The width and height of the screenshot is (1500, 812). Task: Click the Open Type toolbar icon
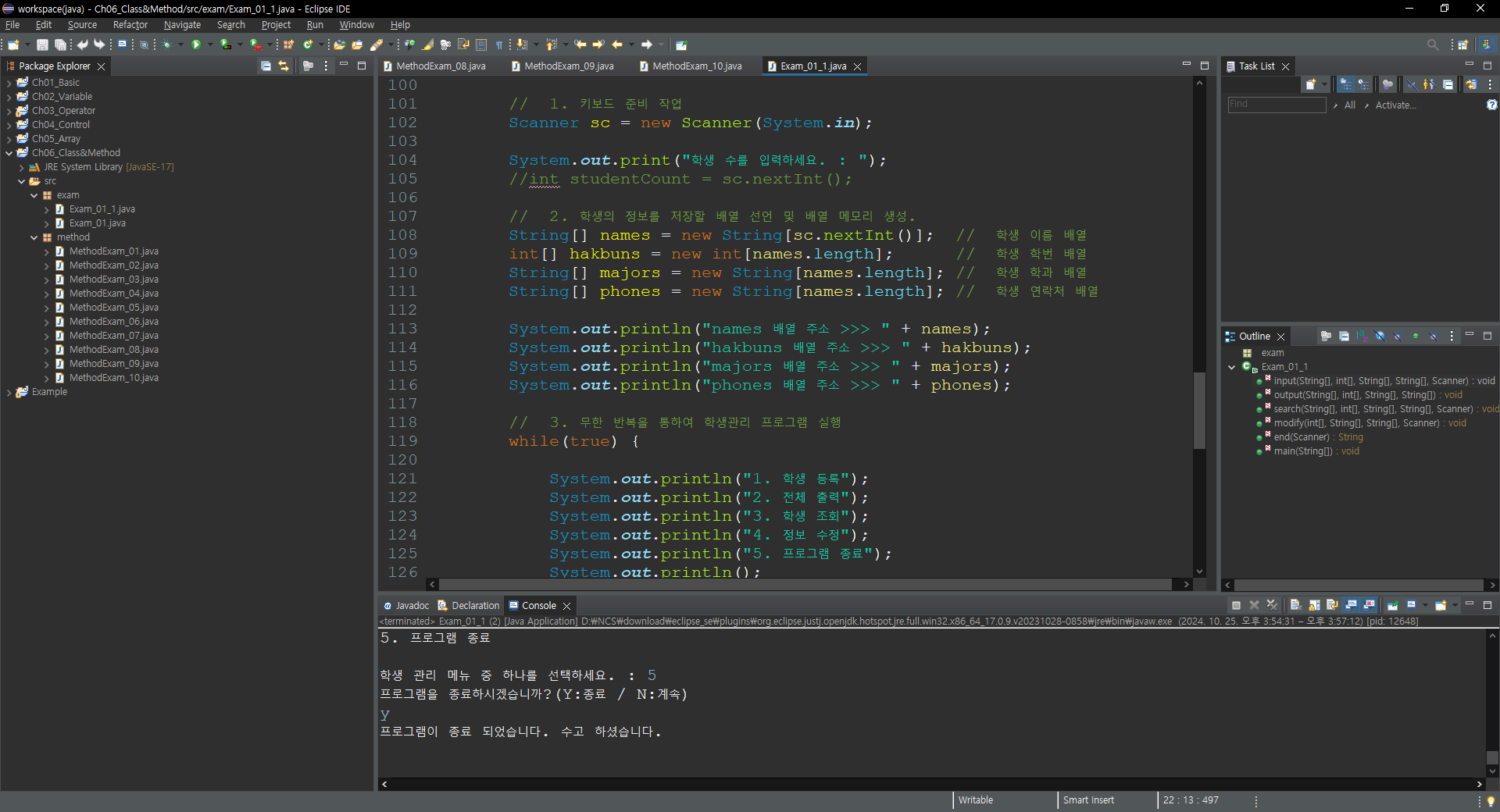[339, 45]
